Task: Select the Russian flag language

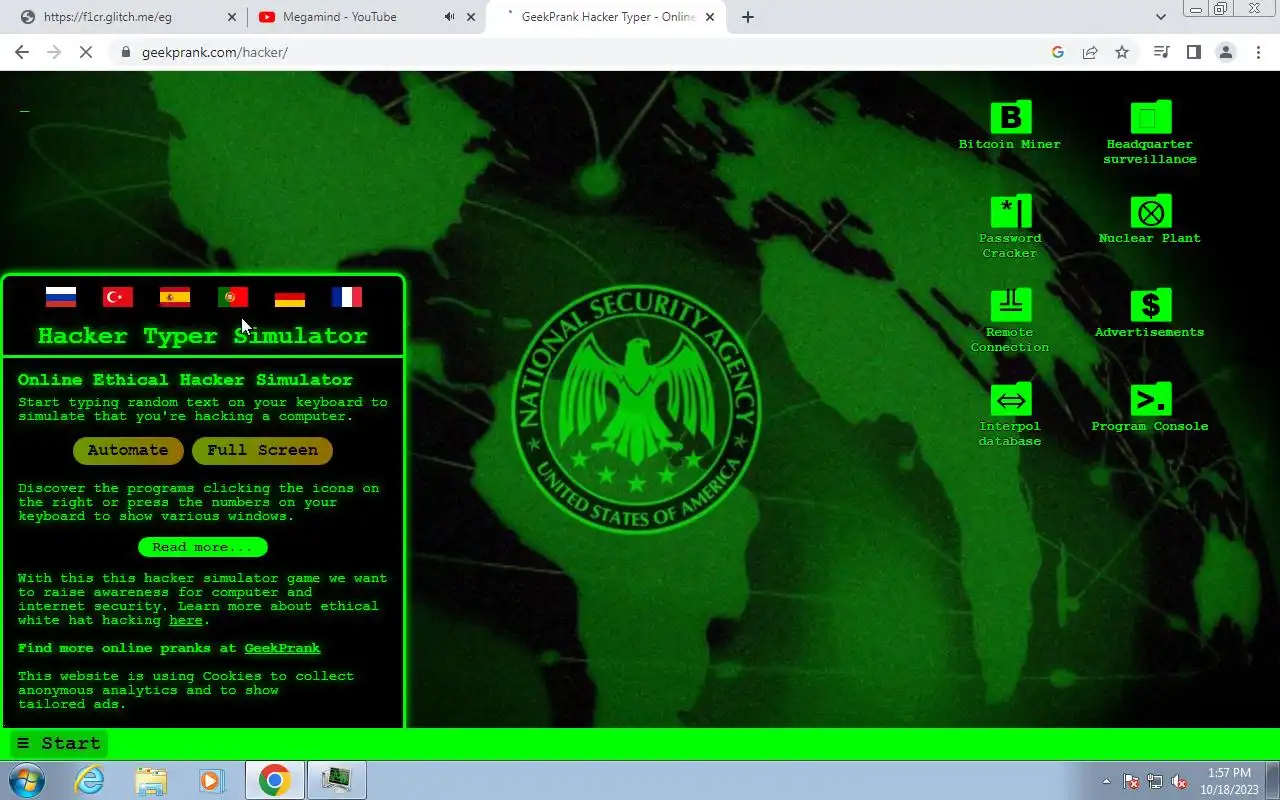Action: 61,297
